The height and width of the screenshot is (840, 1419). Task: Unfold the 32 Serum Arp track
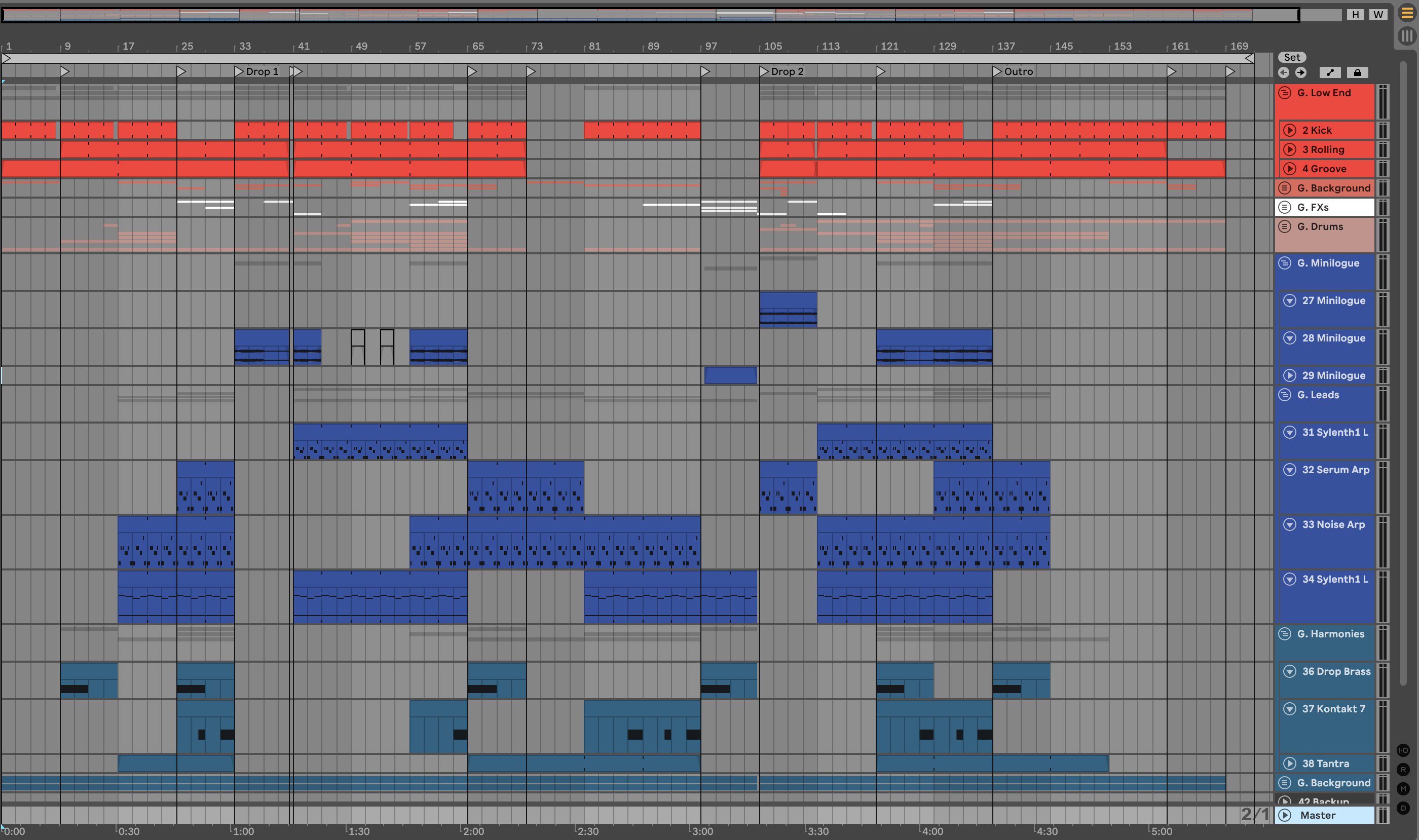pyautogui.click(x=1289, y=470)
